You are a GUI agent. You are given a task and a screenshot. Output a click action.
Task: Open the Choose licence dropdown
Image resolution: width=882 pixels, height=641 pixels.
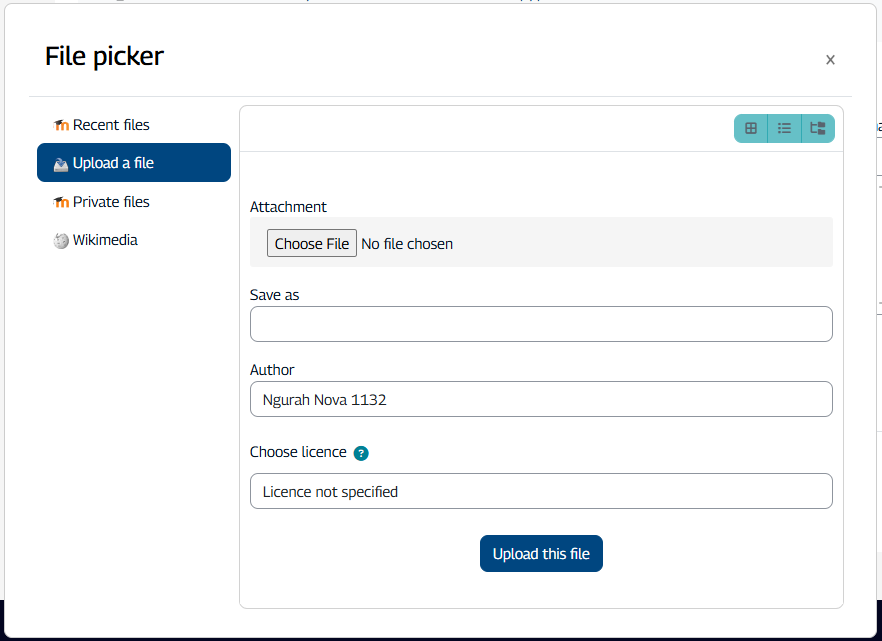(541, 491)
